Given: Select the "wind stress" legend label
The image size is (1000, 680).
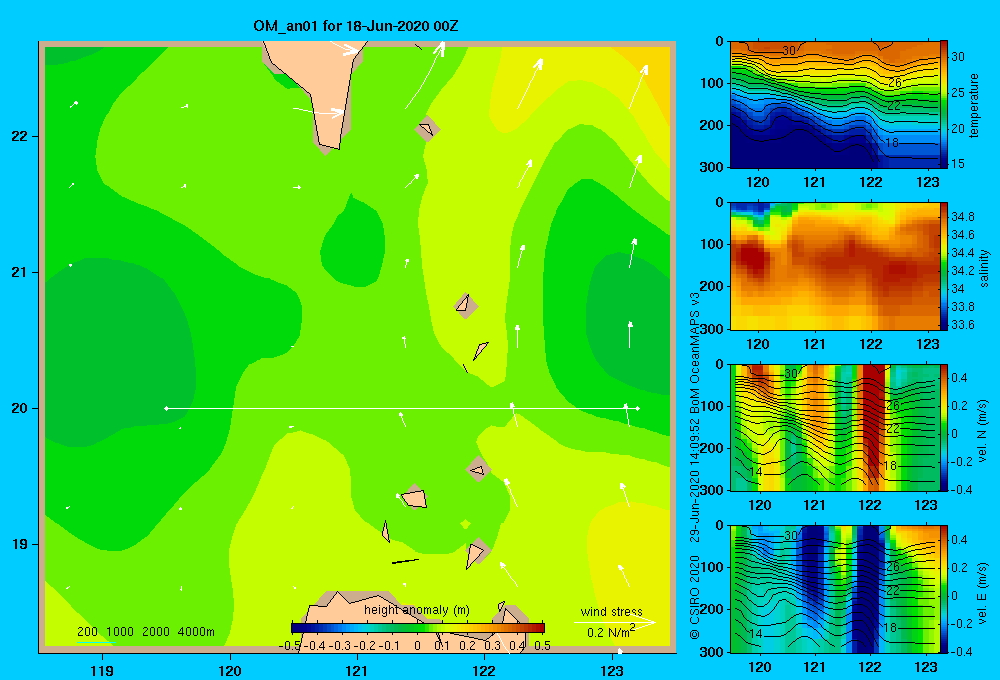Looking at the screenshot, I should (x=611, y=611).
